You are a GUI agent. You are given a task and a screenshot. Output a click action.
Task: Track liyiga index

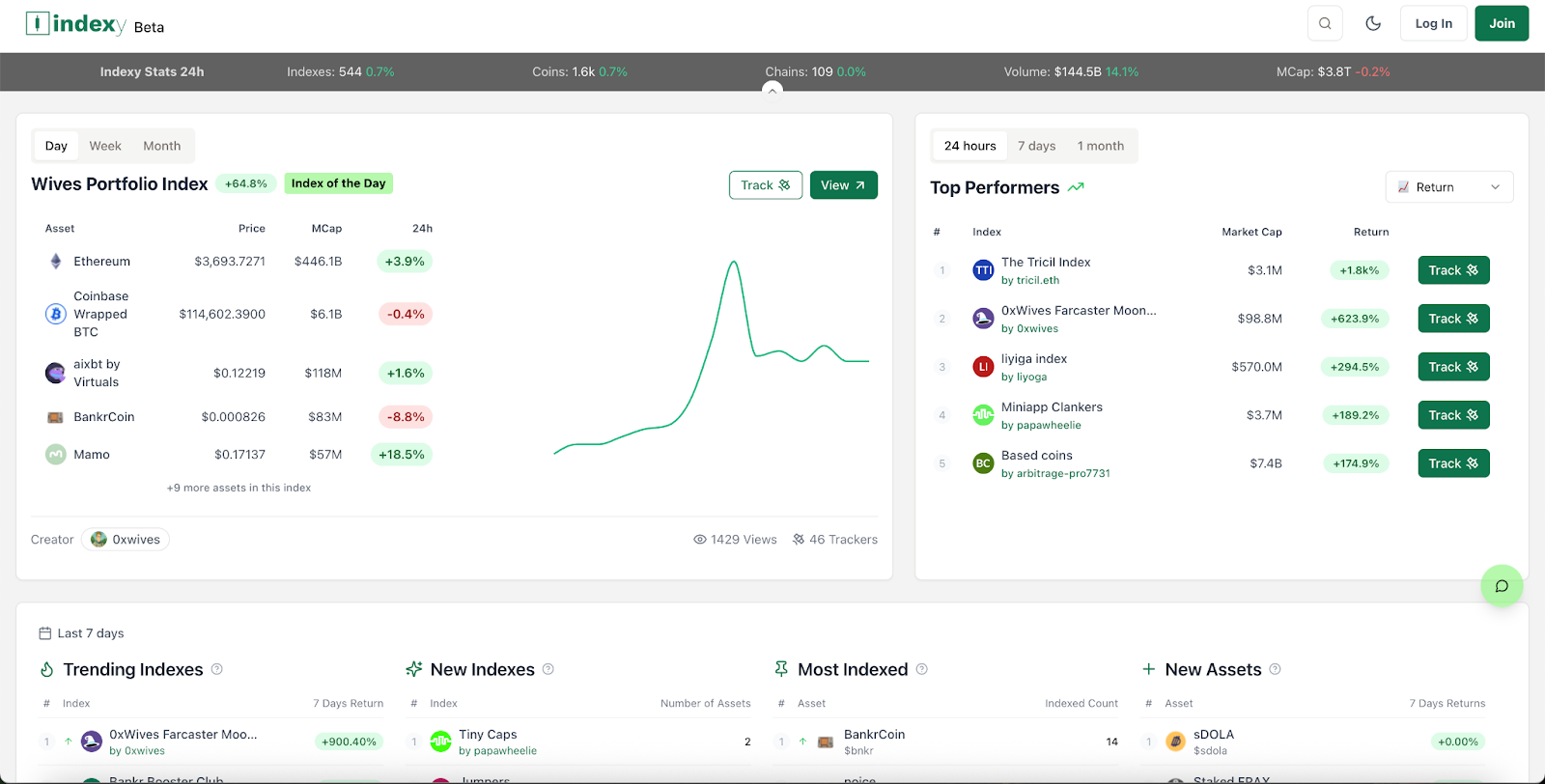pyautogui.click(x=1453, y=367)
